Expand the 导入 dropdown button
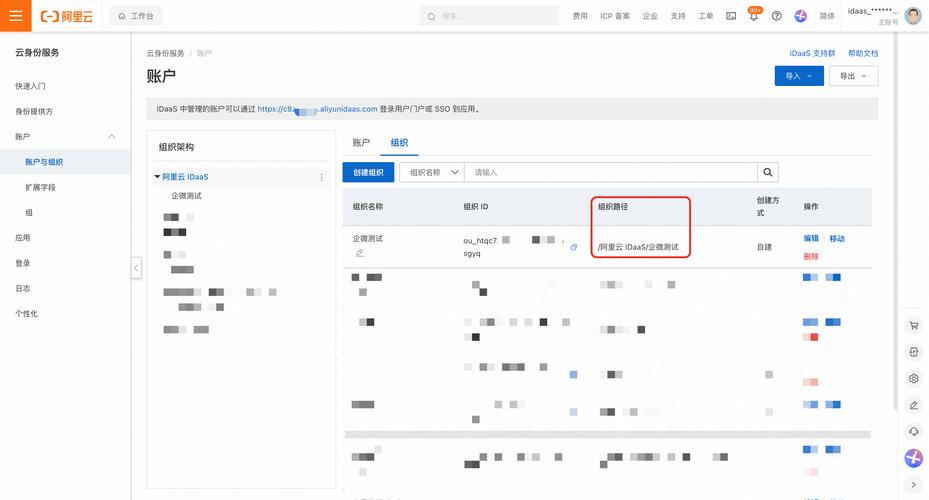929x500 pixels. [799, 76]
